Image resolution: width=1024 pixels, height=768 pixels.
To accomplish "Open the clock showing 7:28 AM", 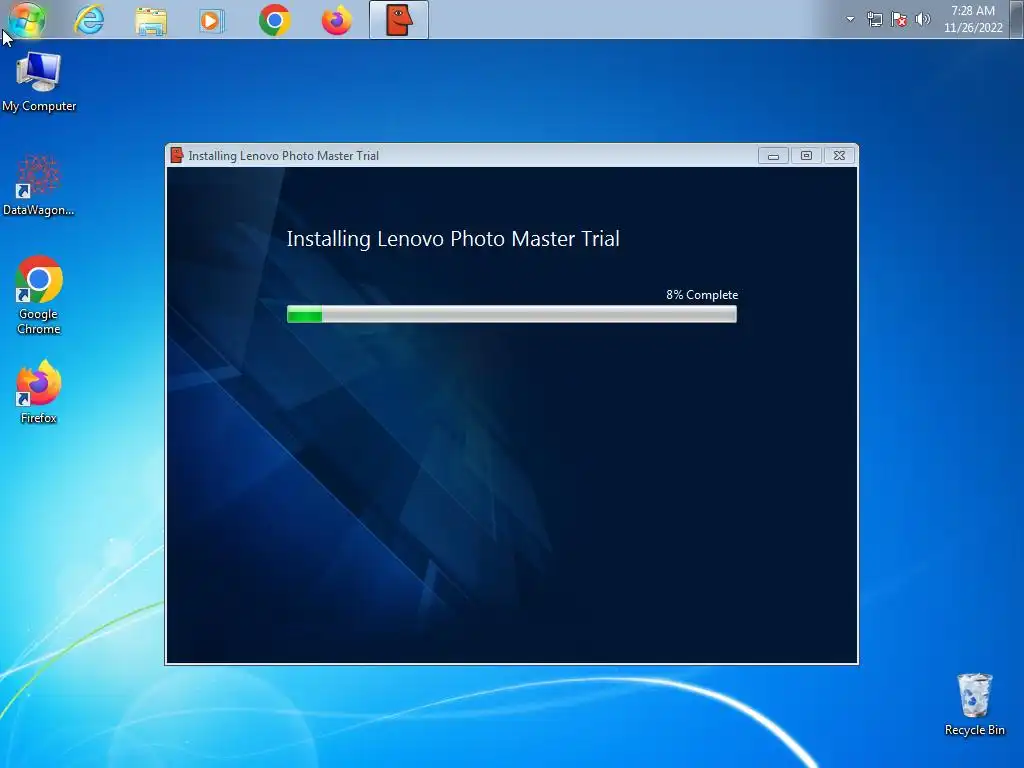I will tap(972, 20).
